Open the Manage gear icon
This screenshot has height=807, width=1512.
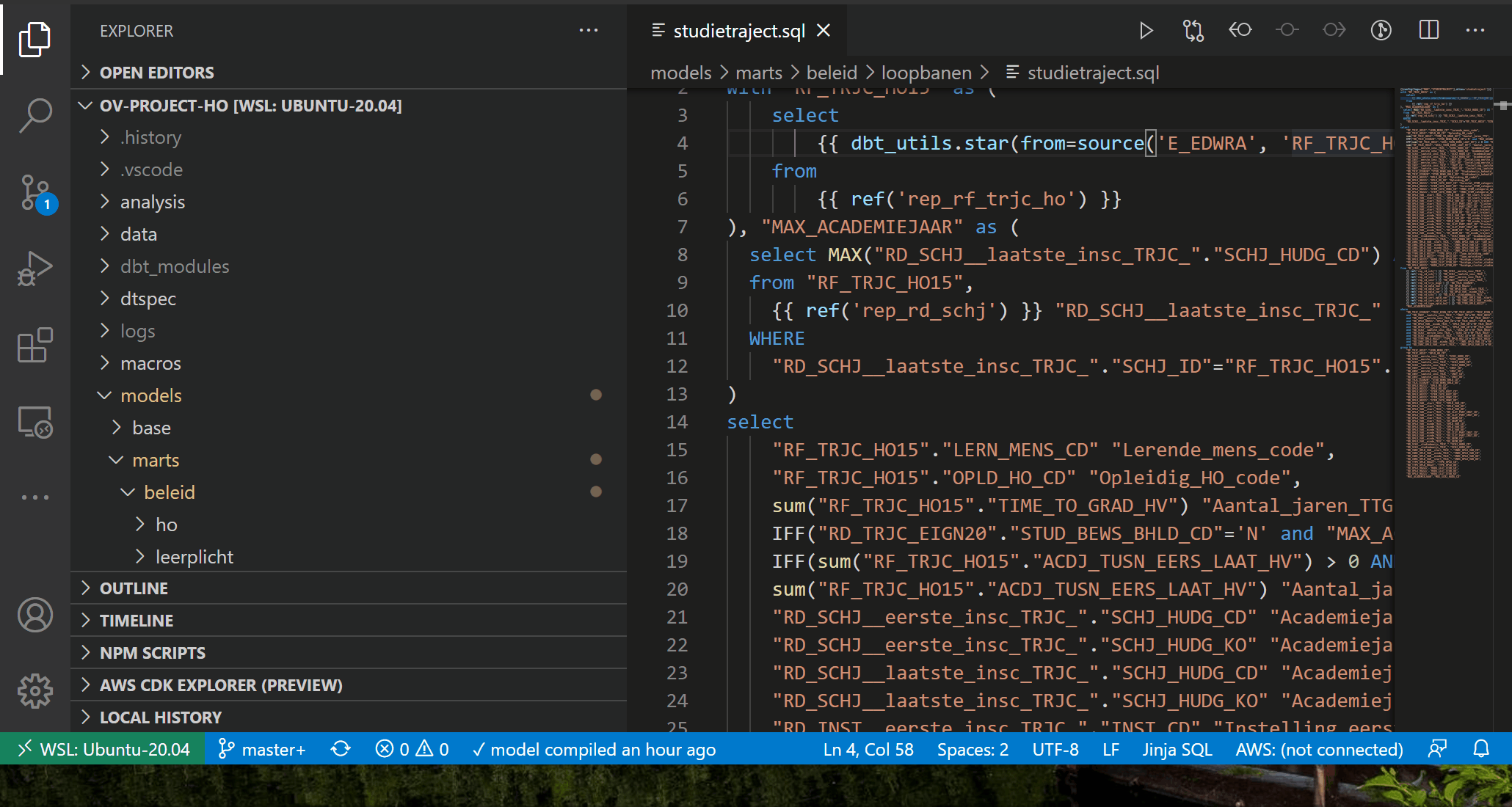[35, 691]
